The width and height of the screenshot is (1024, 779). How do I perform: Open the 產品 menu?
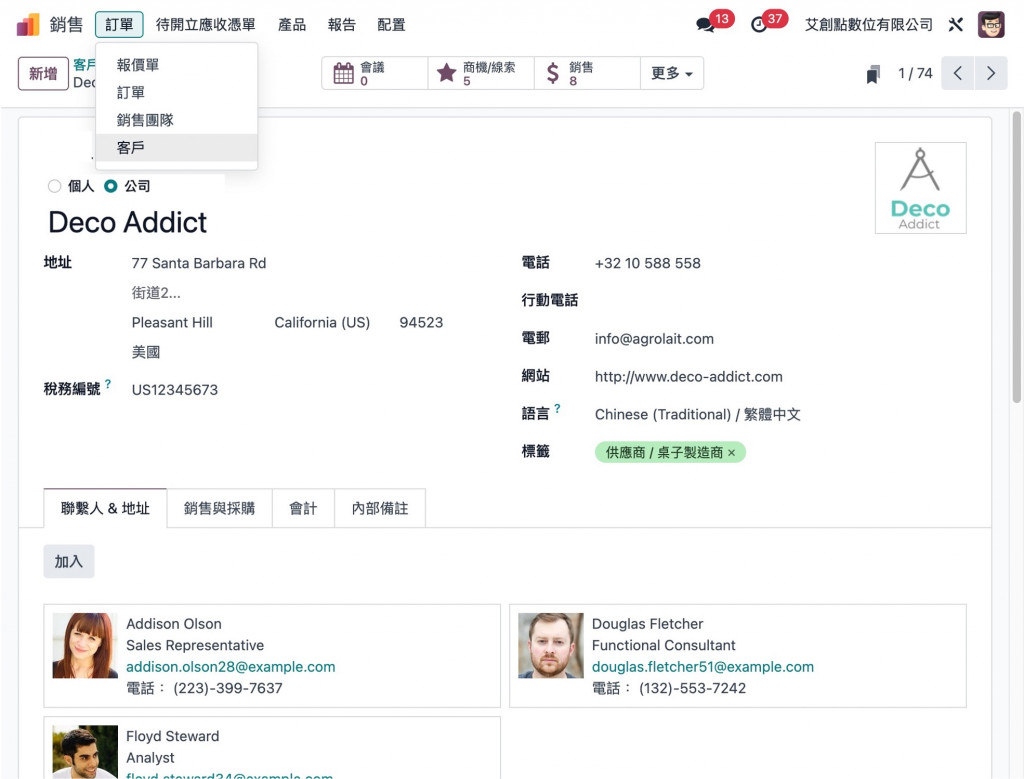tap(292, 25)
